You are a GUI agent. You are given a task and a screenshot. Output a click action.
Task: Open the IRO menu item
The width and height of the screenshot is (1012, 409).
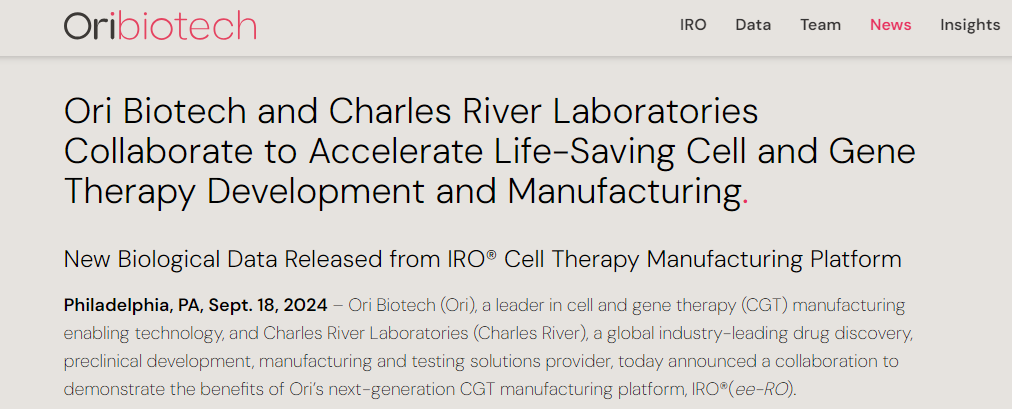click(693, 25)
